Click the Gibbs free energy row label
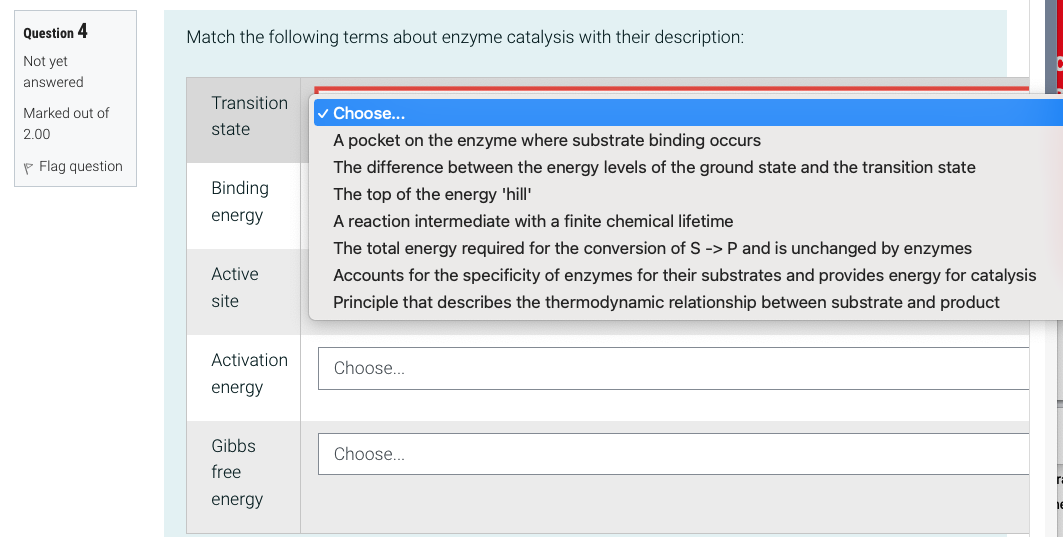This screenshot has width=1063, height=537. (x=237, y=472)
